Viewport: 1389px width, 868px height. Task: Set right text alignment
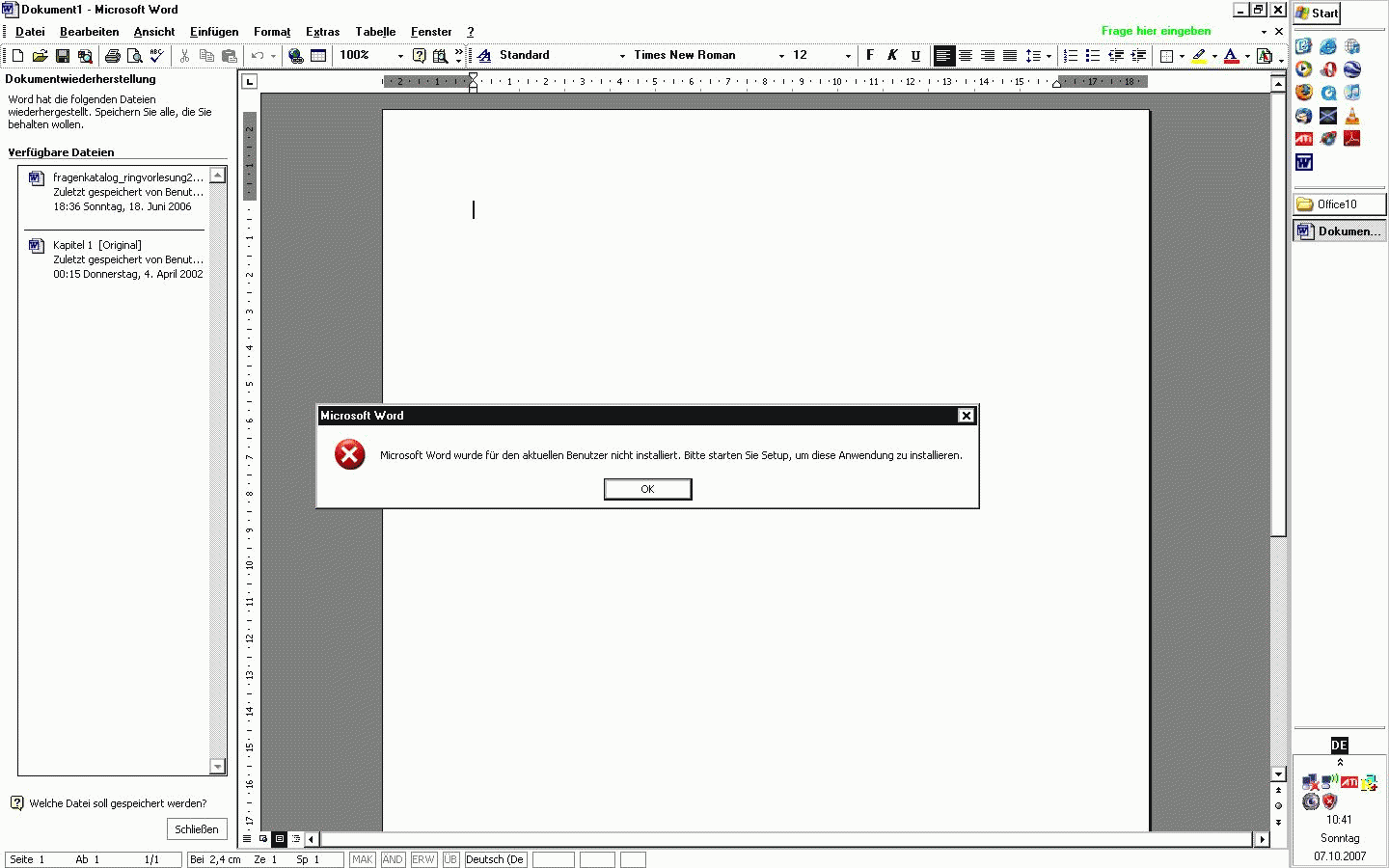pyautogui.click(x=988, y=56)
